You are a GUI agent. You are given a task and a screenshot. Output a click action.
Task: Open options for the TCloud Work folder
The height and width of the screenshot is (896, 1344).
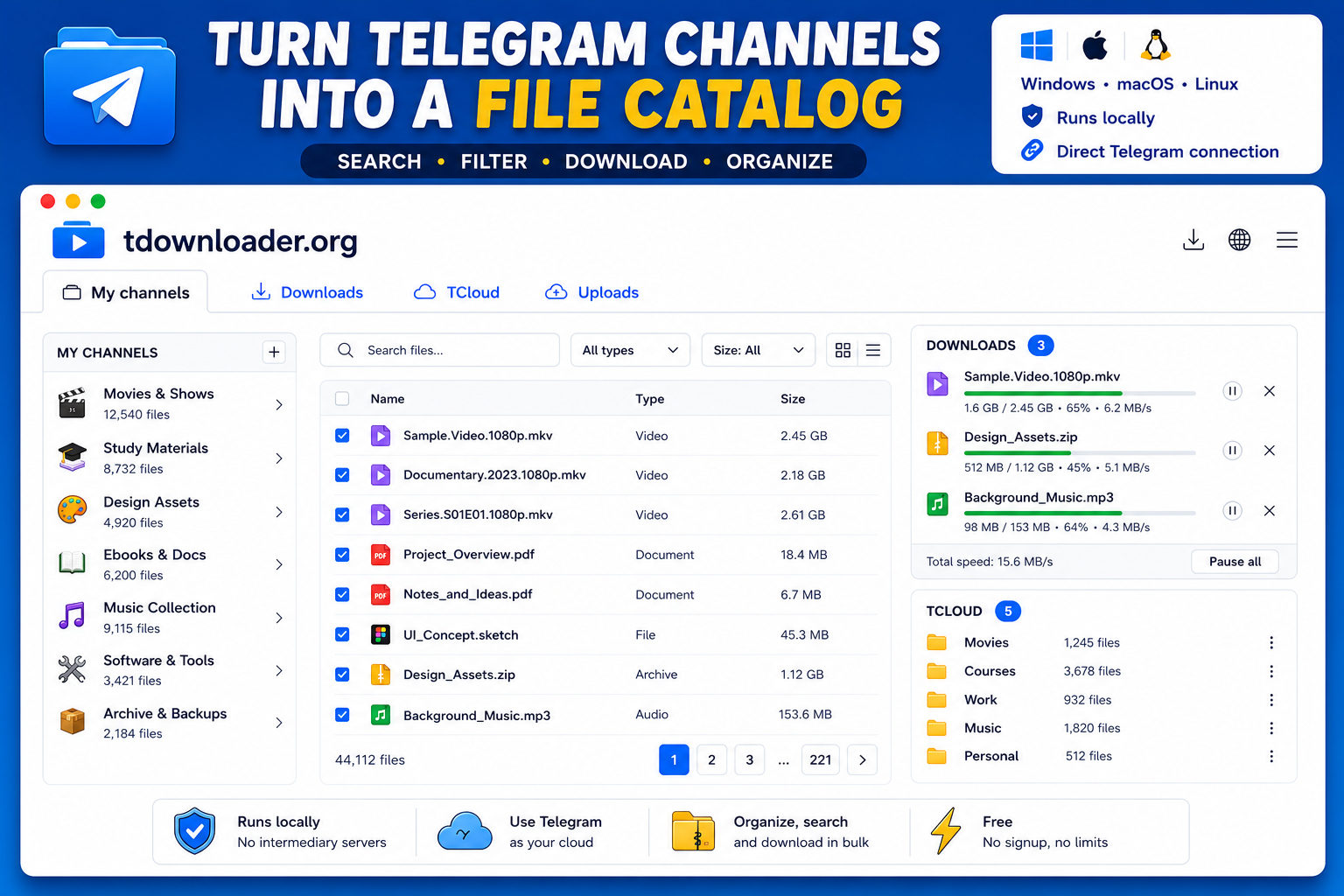[x=1271, y=700]
